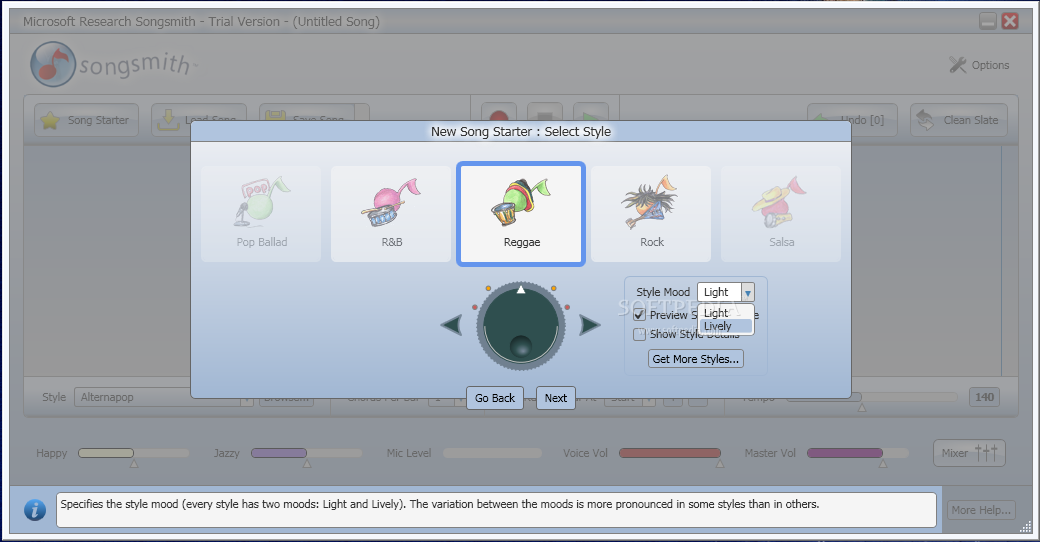The width and height of the screenshot is (1040, 542).
Task: Click the Stop playback button
Action: pyautogui.click(x=545, y=112)
